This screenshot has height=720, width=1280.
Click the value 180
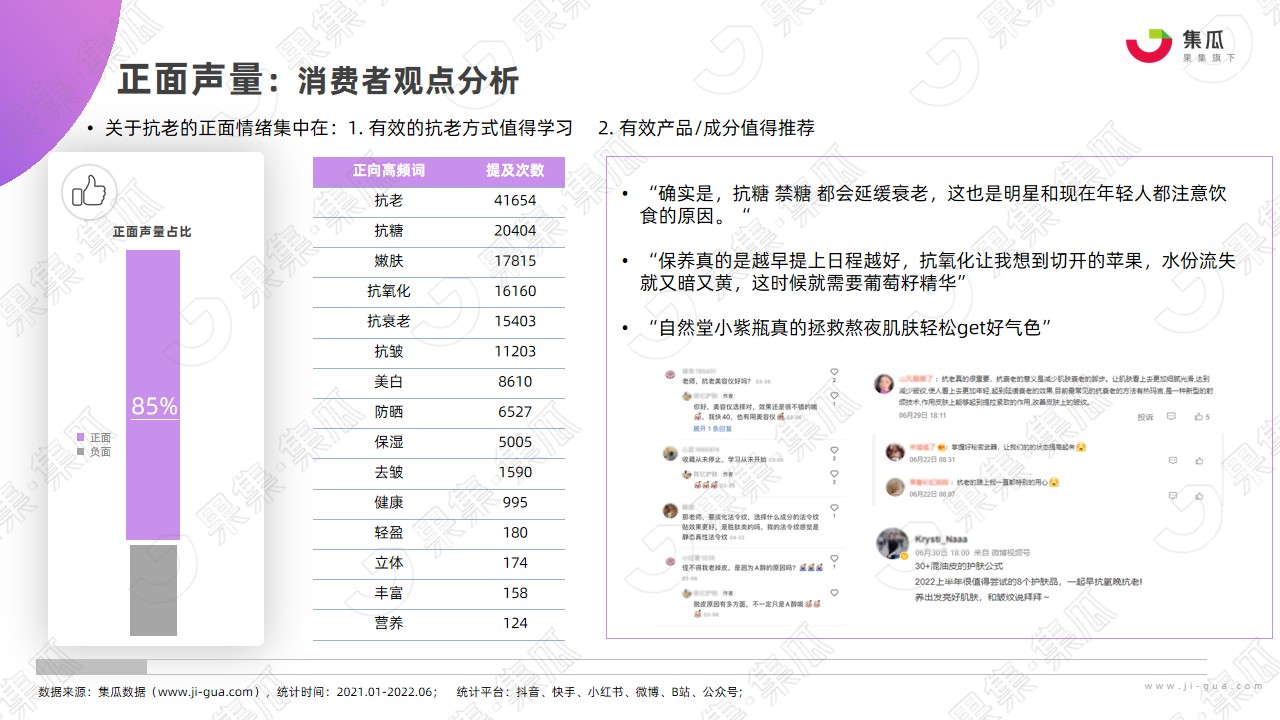tap(515, 533)
